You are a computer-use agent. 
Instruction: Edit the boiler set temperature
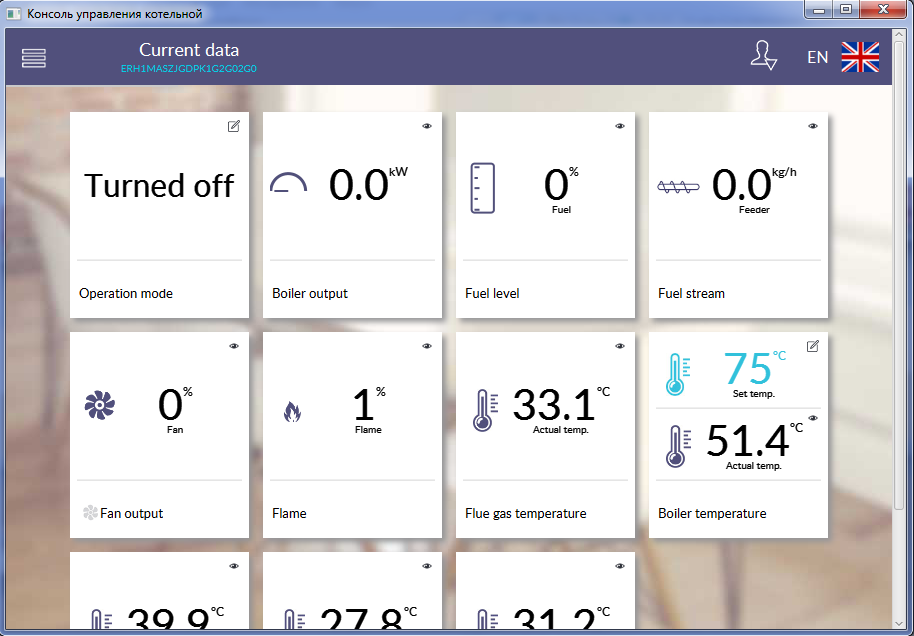(x=813, y=346)
